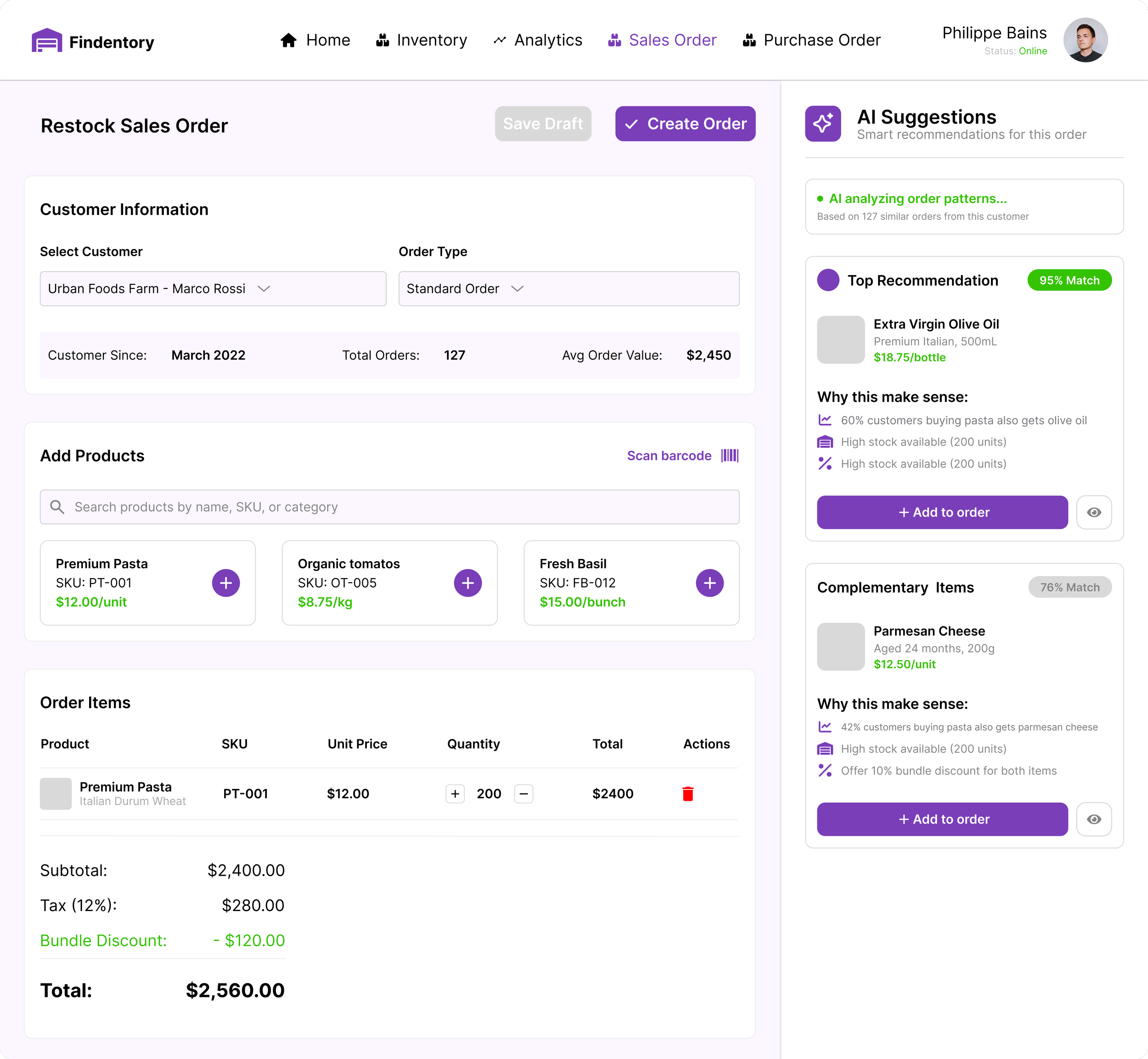
Task: Click the barcode scanner icon
Action: [x=729, y=456]
